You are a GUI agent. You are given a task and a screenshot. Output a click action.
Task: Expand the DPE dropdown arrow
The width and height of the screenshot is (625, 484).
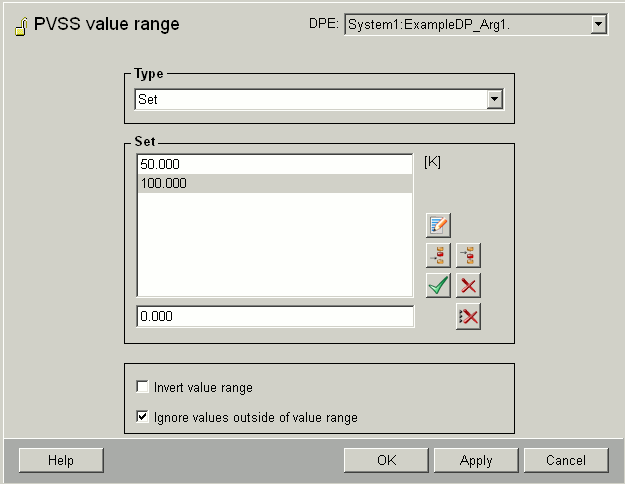pyautogui.click(x=598, y=24)
